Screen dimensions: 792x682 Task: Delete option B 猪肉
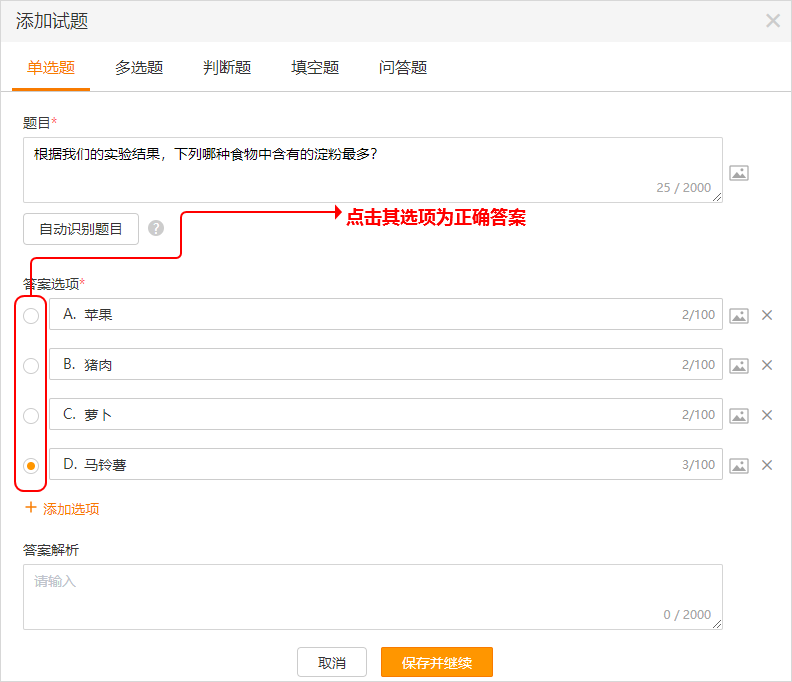click(767, 365)
